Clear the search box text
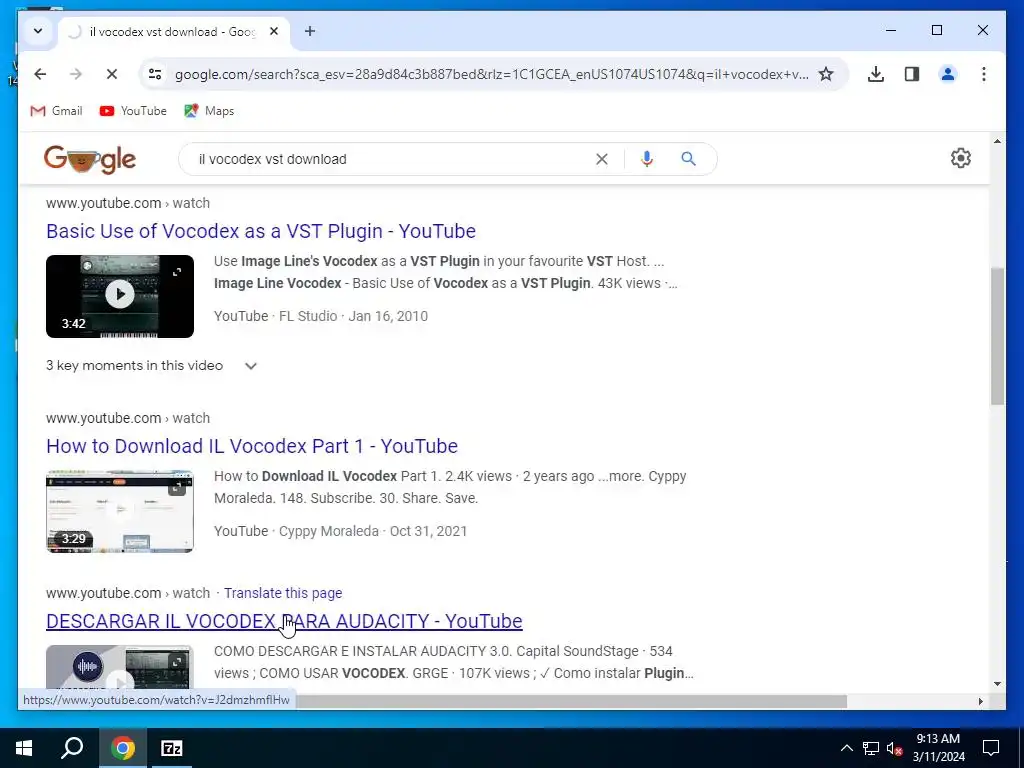The height and width of the screenshot is (768, 1024). pos(601,159)
